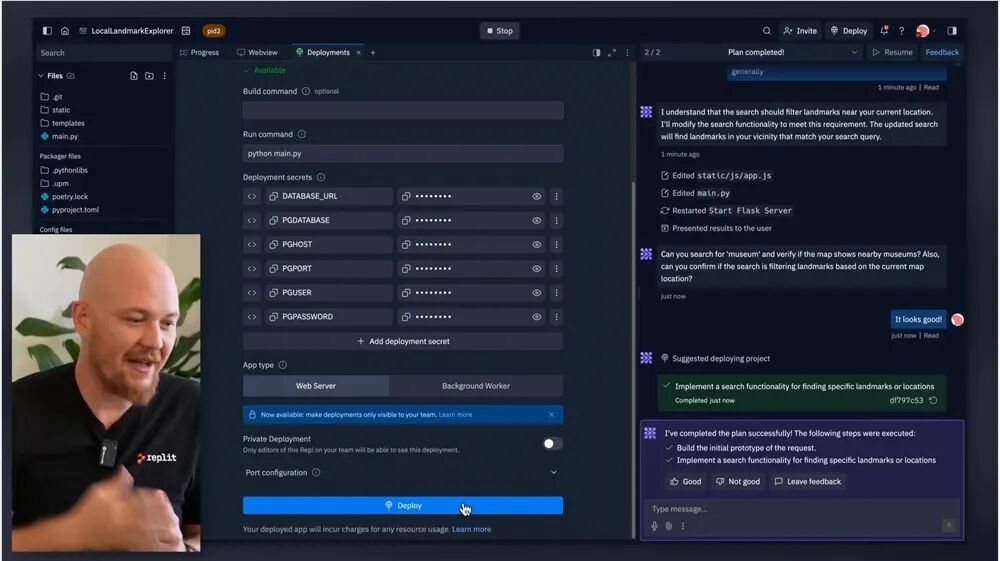The width and height of the screenshot is (1000, 561).
Task: Enable the Private Deployment switch
Action: point(552,444)
